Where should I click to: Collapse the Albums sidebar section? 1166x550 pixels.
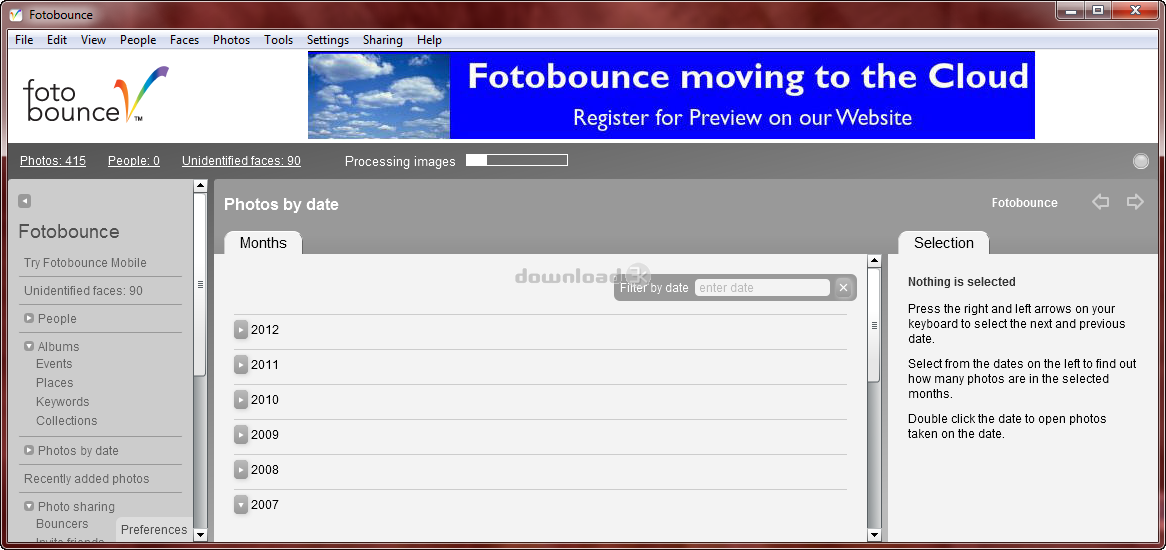[29, 346]
